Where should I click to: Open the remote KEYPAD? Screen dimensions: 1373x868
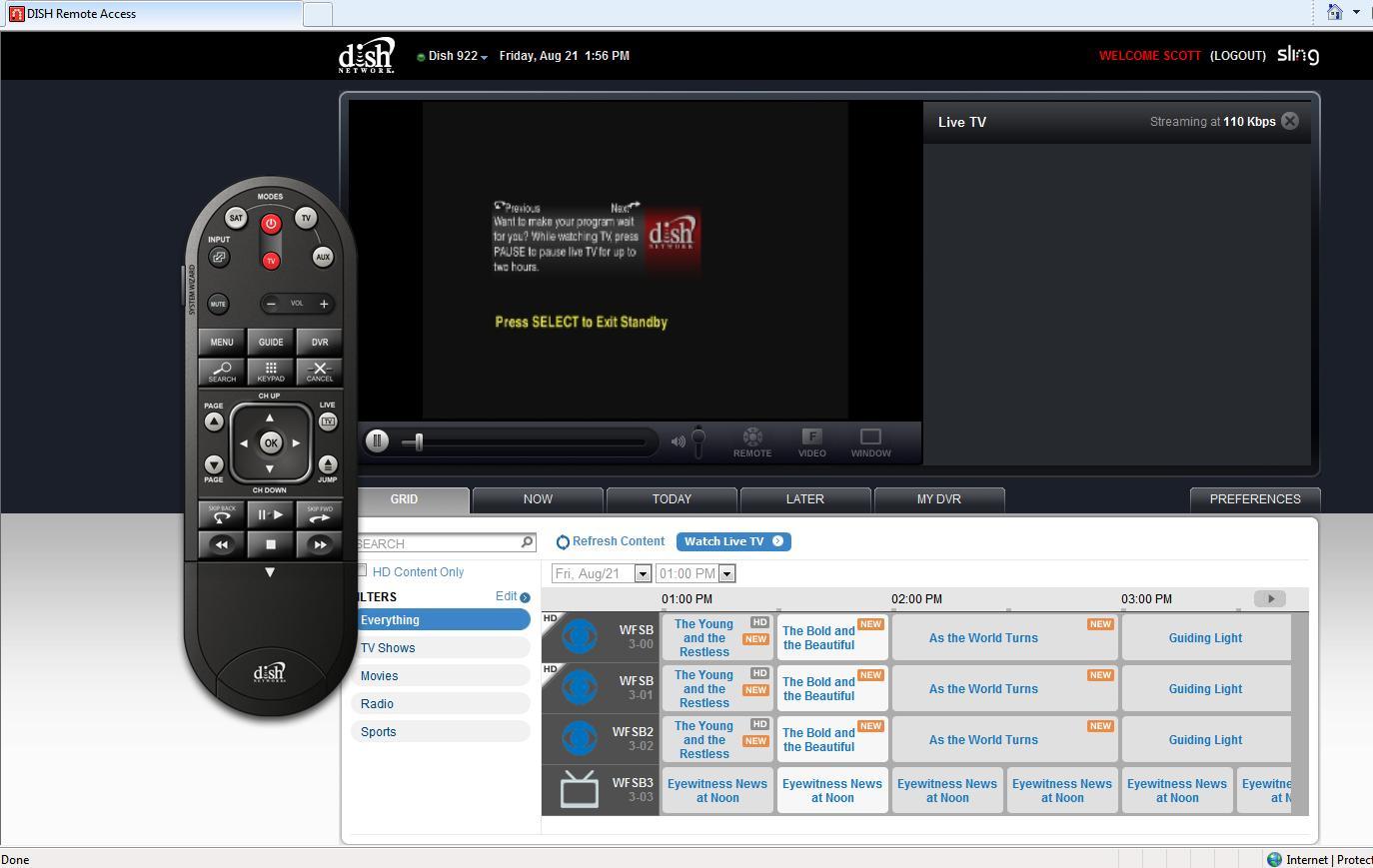click(271, 372)
